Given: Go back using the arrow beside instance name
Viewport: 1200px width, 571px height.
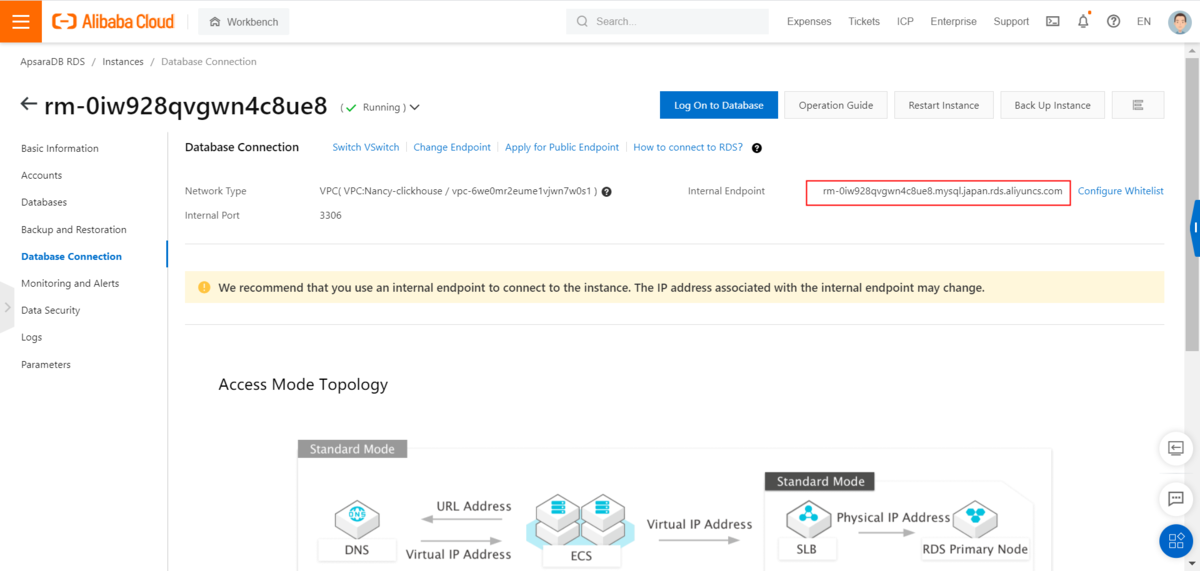Looking at the screenshot, I should [29, 105].
